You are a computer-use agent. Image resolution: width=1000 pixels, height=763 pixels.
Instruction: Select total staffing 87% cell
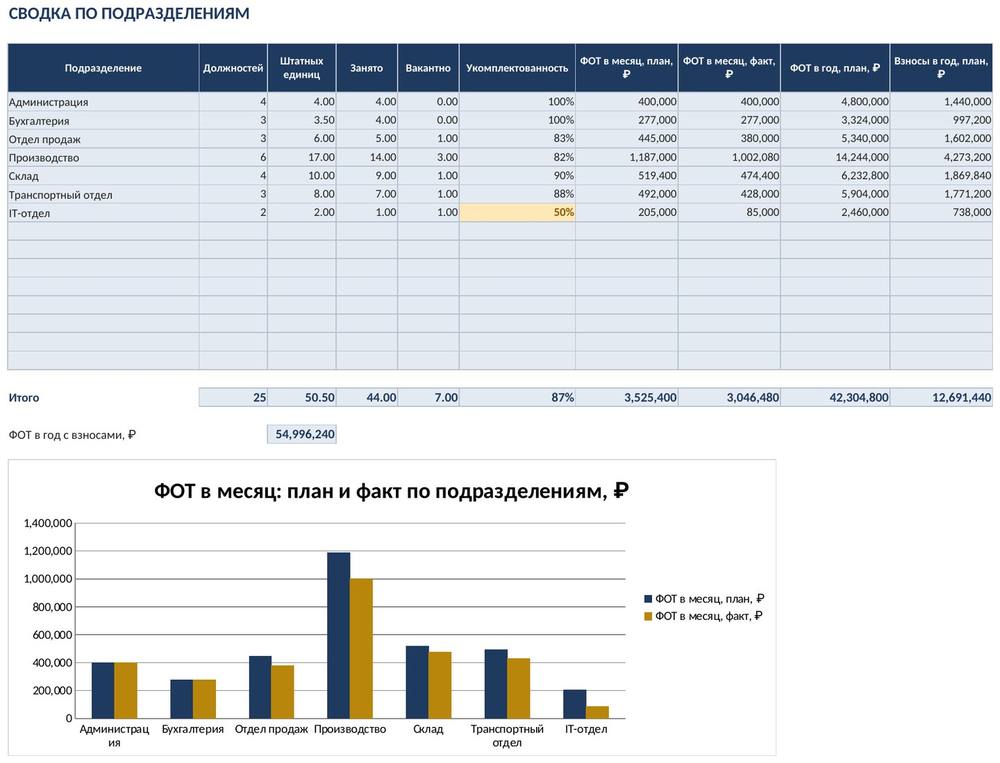pyautogui.click(x=517, y=397)
